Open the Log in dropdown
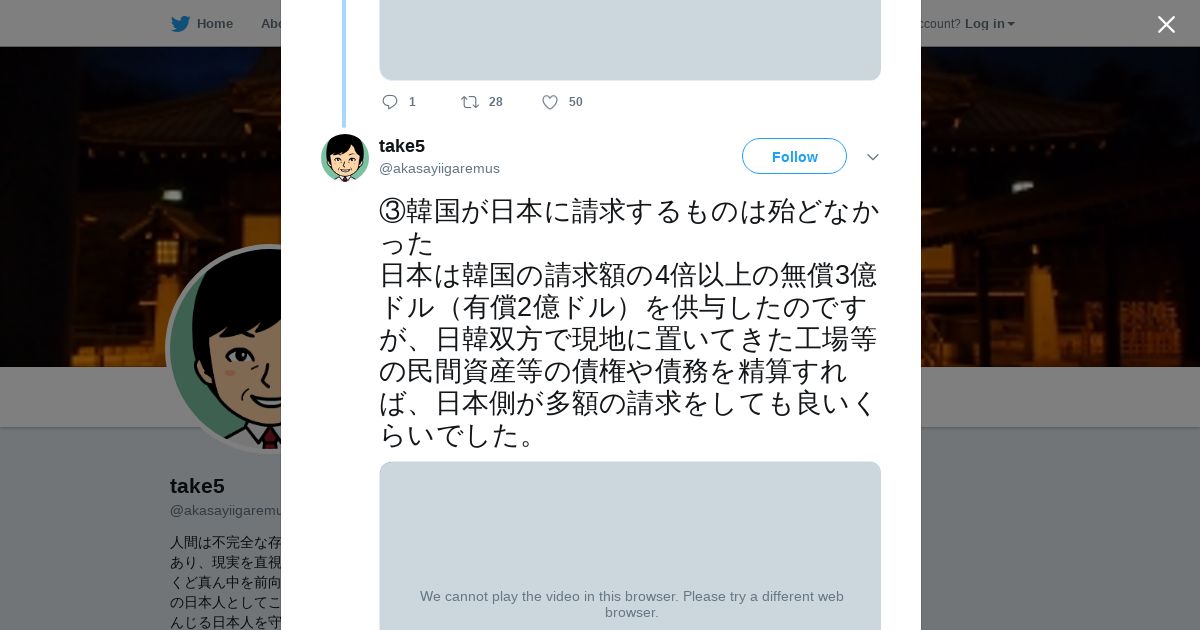This screenshot has width=1200, height=630. pos(989,24)
